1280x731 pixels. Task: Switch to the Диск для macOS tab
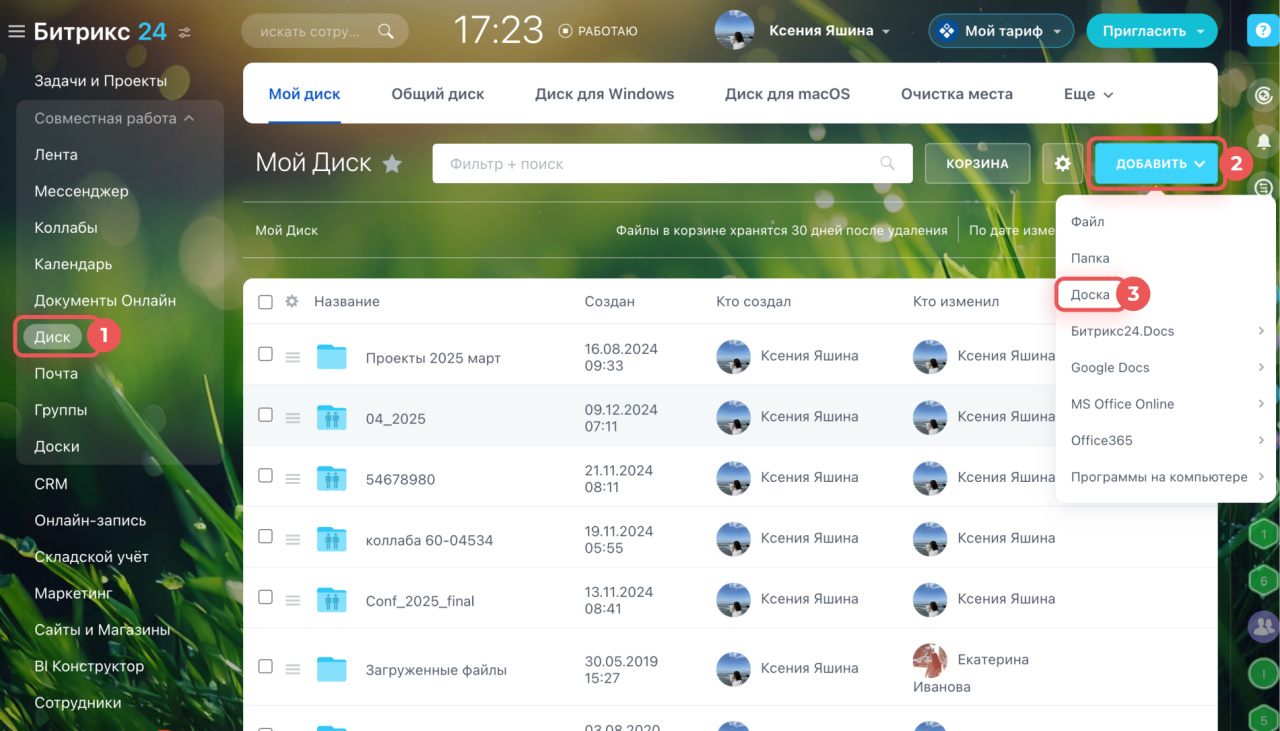[x=787, y=94]
